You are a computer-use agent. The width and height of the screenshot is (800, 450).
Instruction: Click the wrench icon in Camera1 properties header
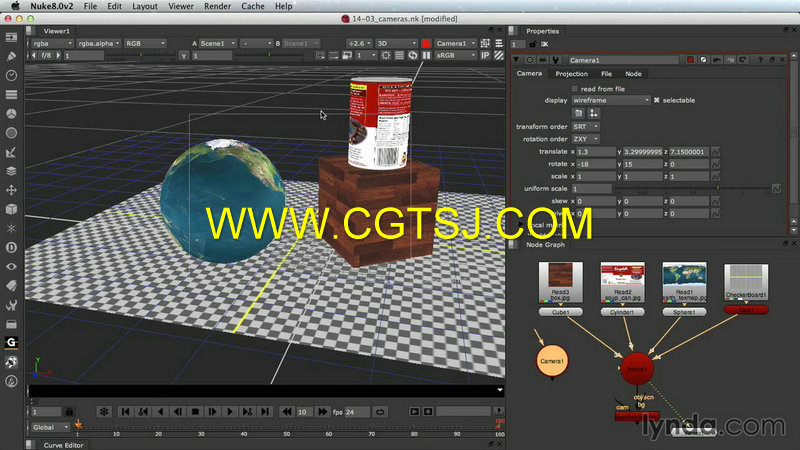tap(556, 60)
